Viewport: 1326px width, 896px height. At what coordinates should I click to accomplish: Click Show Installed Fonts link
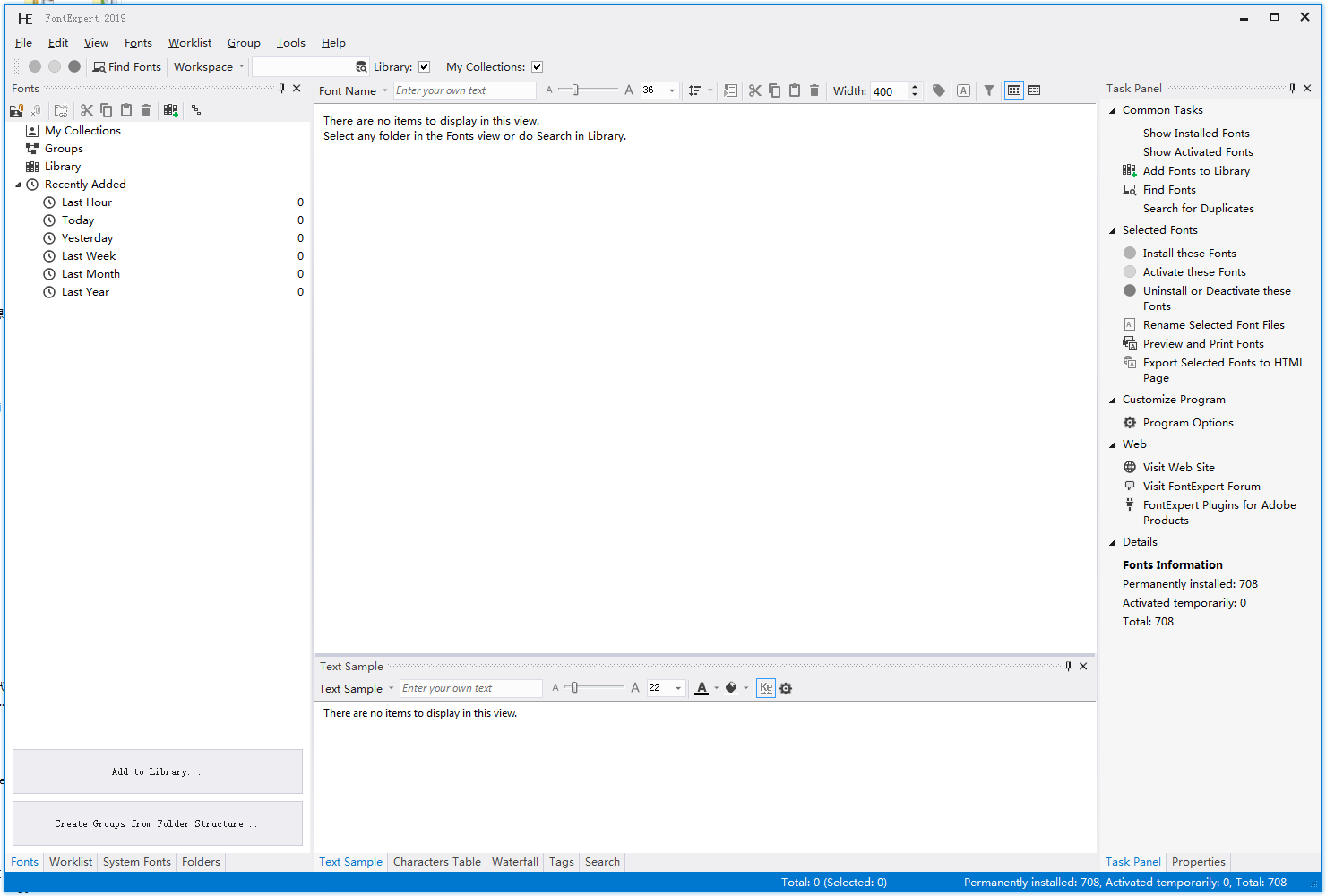[x=1196, y=134]
